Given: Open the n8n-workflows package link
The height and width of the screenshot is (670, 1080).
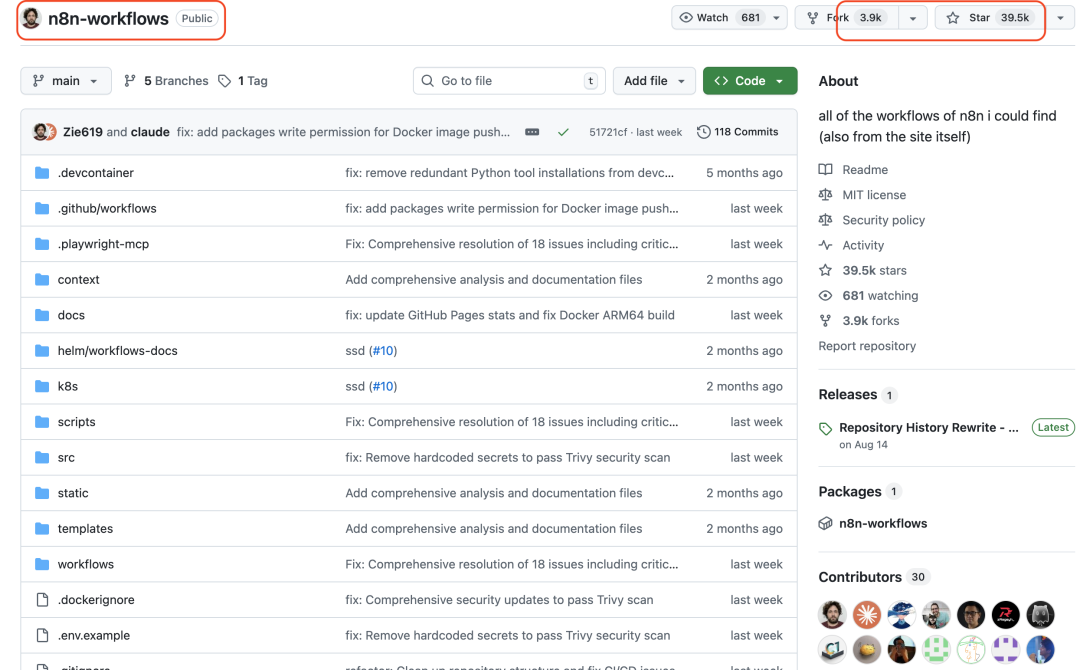Looking at the screenshot, I should 883,523.
